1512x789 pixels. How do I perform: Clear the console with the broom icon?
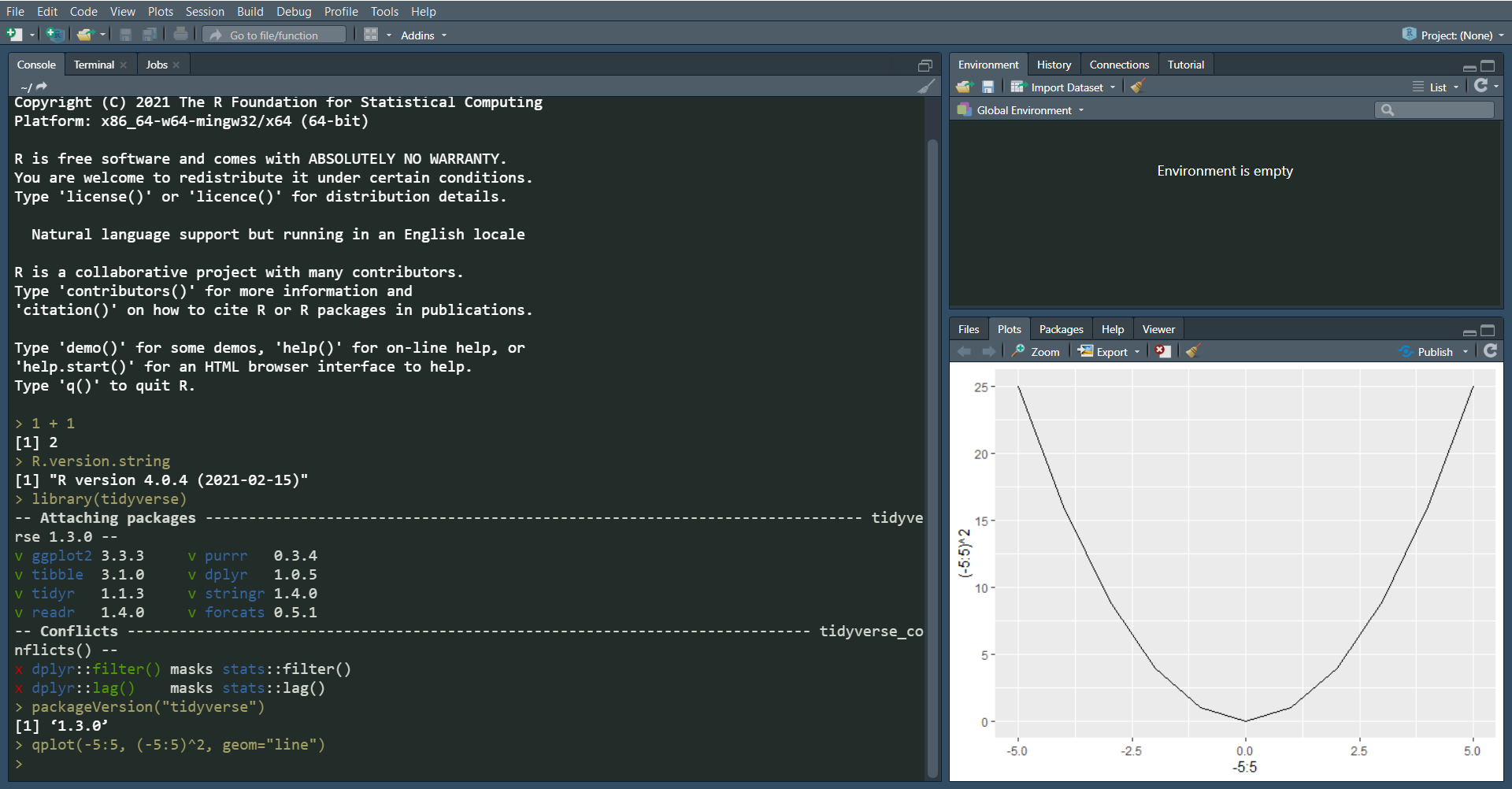(927, 86)
